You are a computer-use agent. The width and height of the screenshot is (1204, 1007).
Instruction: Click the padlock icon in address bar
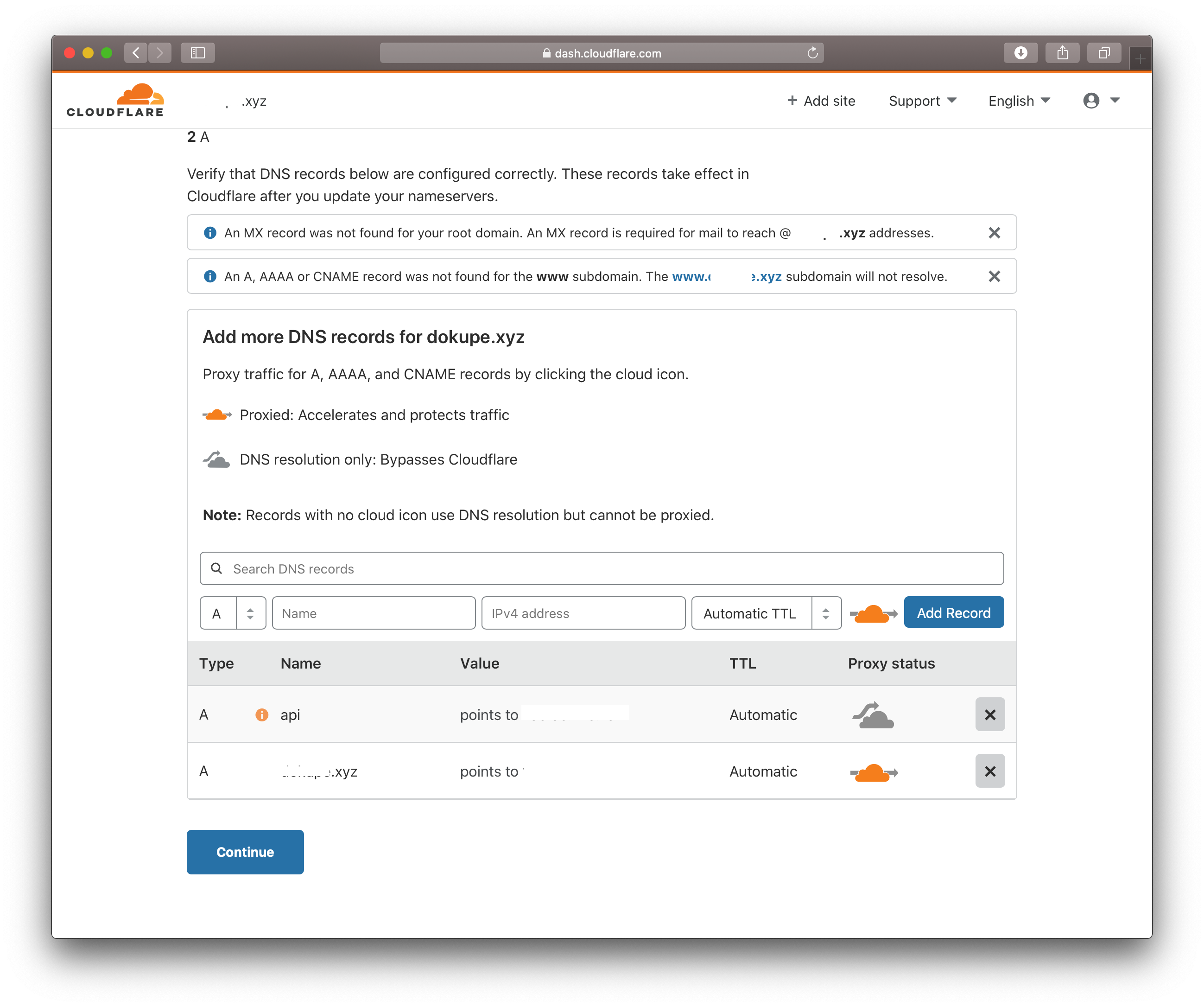pos(546,53)
